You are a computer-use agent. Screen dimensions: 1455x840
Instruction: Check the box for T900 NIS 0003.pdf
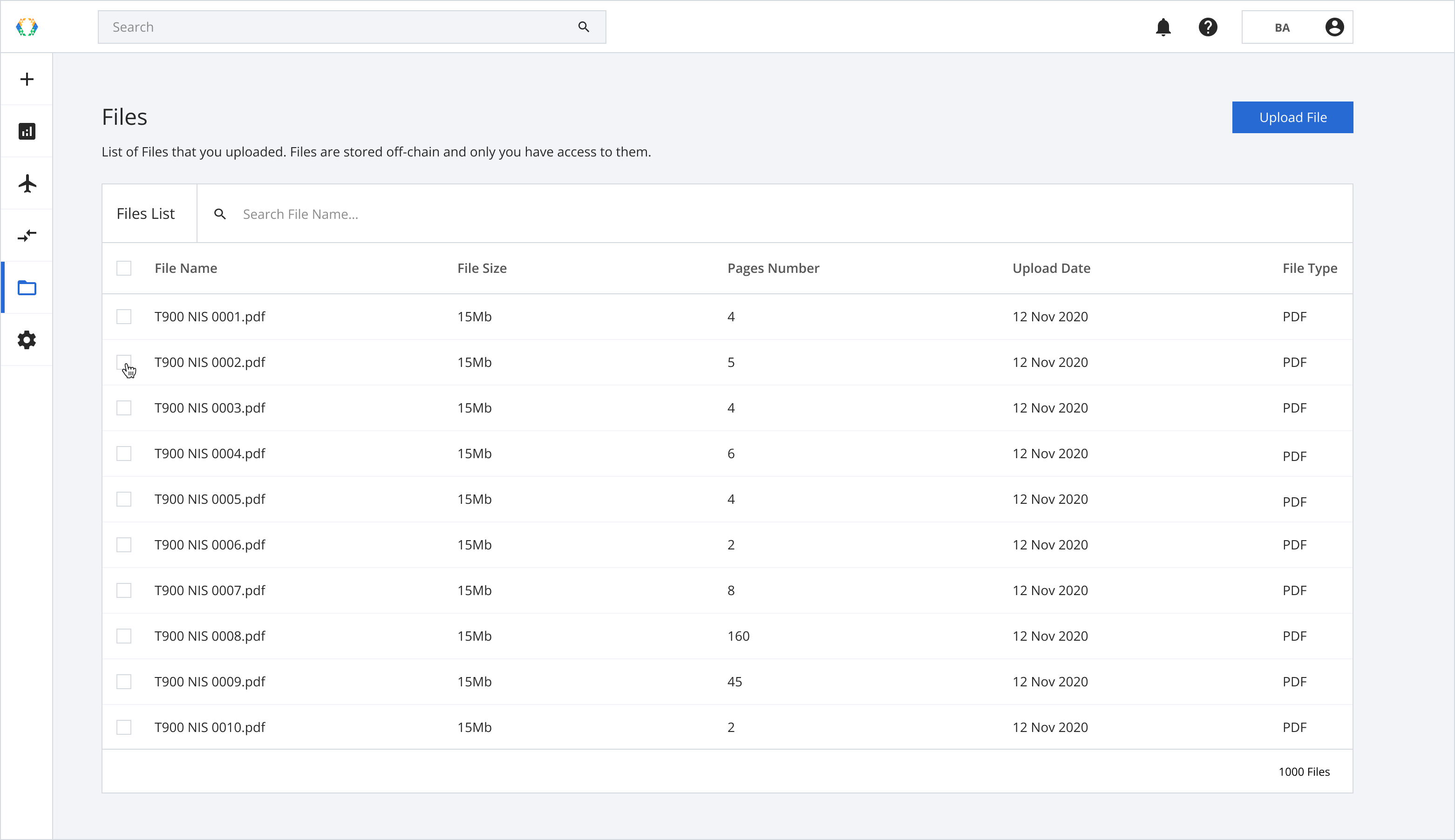(124, 408)
